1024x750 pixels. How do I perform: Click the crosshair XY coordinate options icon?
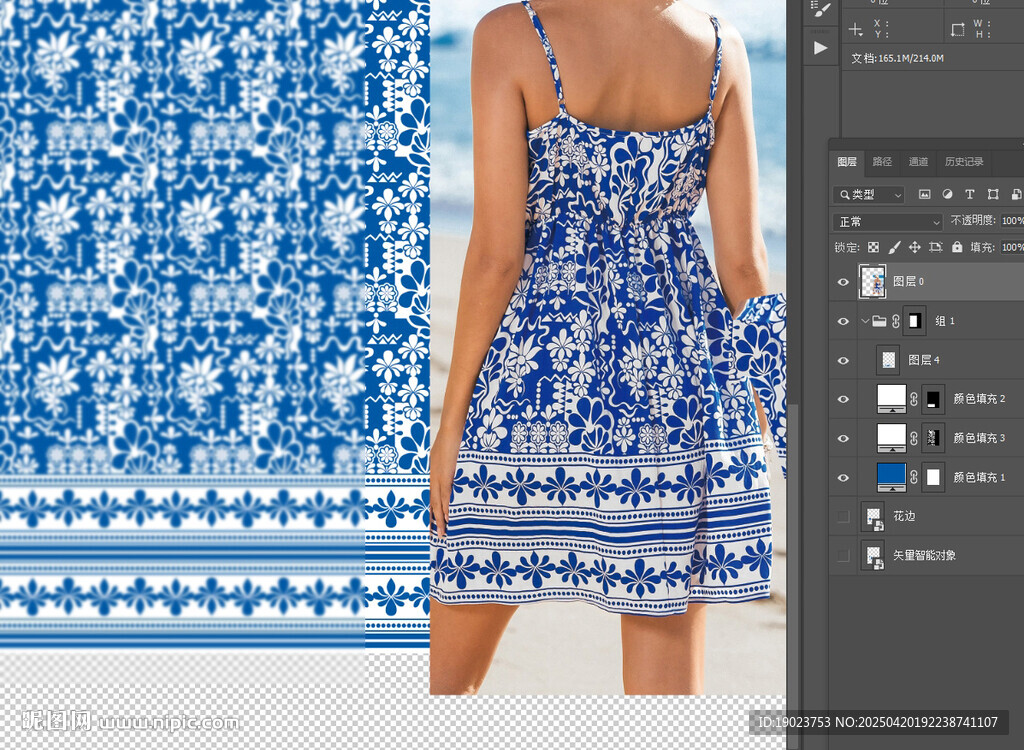coord(855,29)
